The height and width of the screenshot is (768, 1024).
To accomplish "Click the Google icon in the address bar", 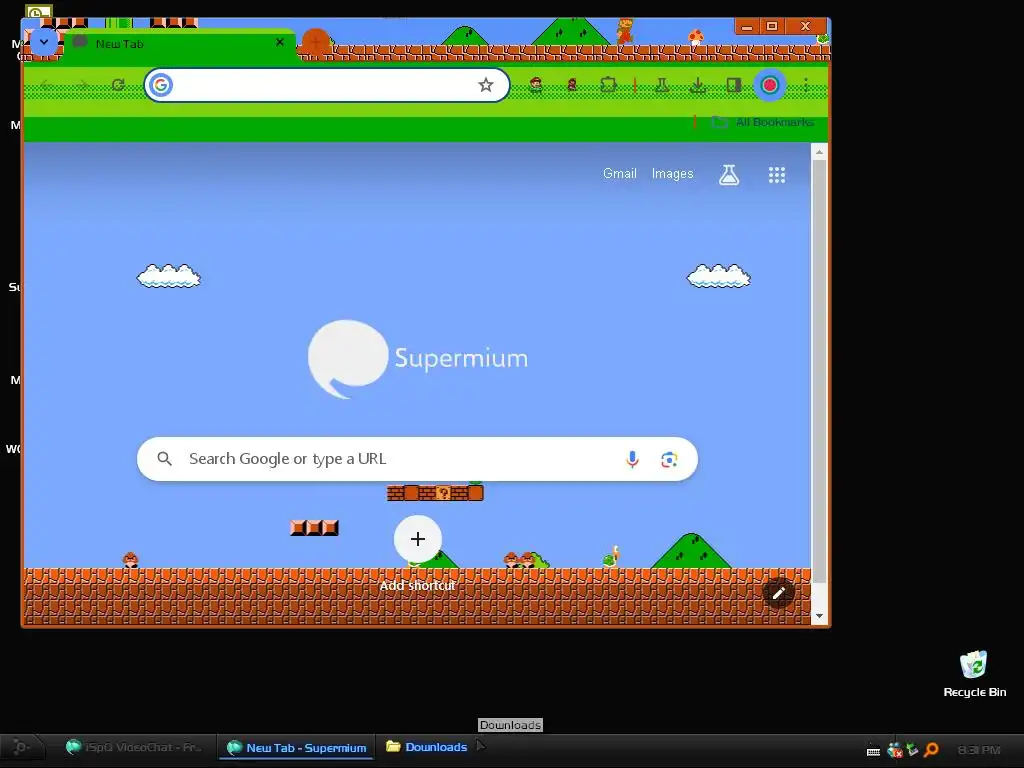I will 161,85.
